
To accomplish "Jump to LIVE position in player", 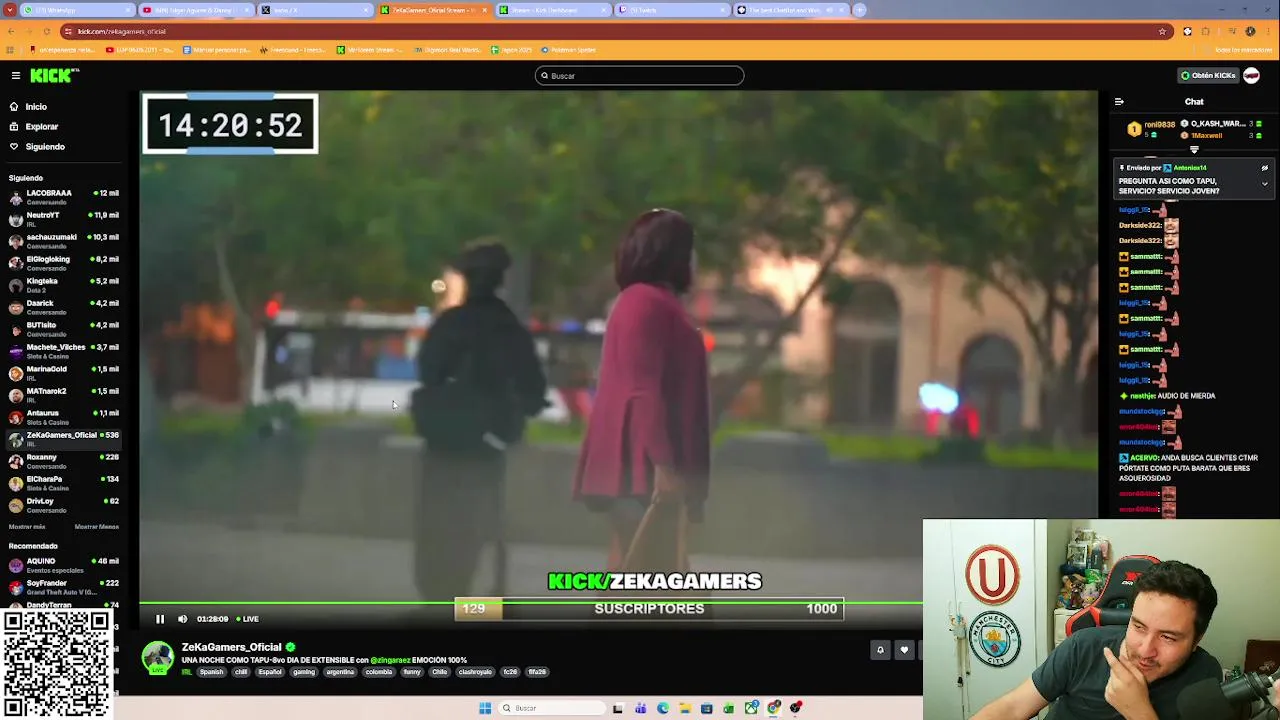I will 248,619.
